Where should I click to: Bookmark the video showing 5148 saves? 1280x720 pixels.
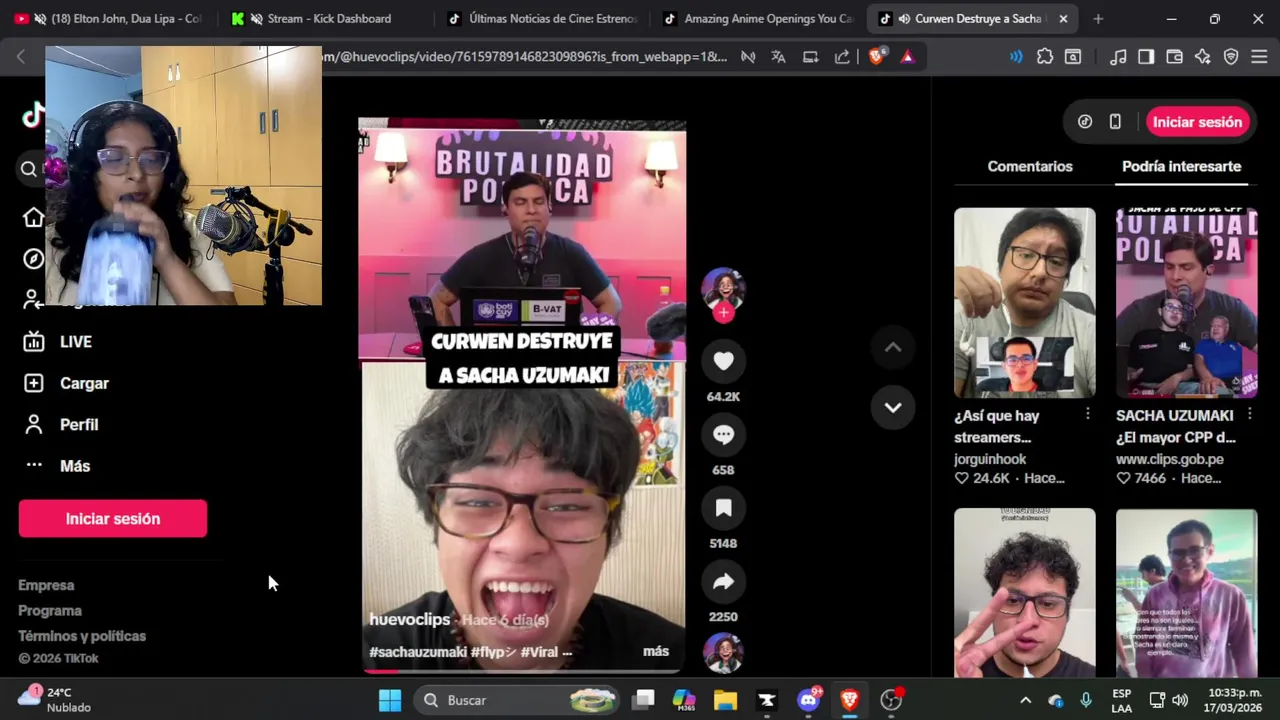(723, 508)
